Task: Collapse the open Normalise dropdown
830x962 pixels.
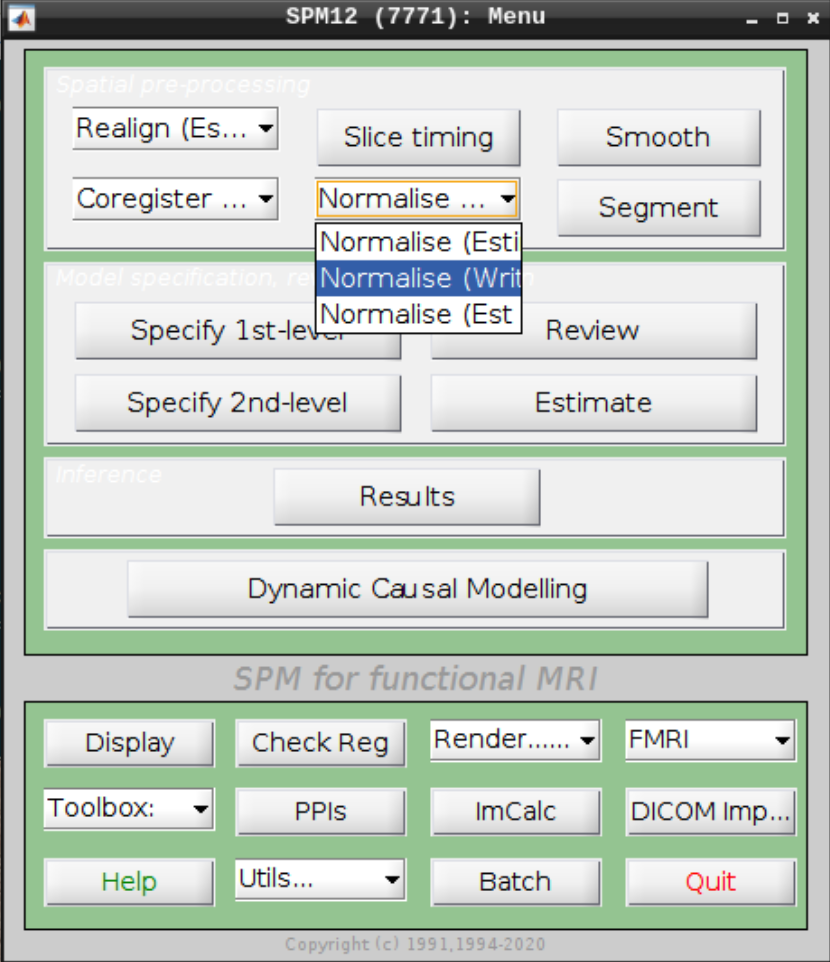Action: pyautogui.click(x=418, y=199)
